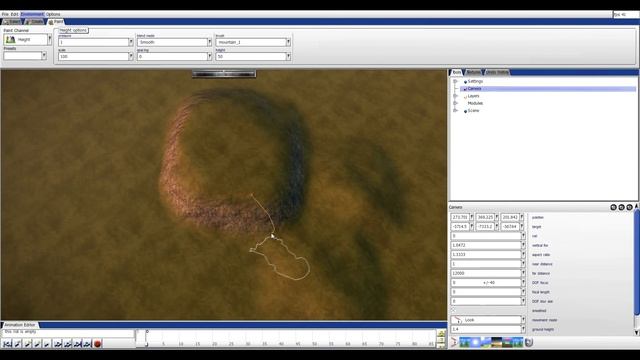Click the camera path icon, bottom right toolbar
The width and height of the screenshot is (640, 360).
tap(454, 342)
